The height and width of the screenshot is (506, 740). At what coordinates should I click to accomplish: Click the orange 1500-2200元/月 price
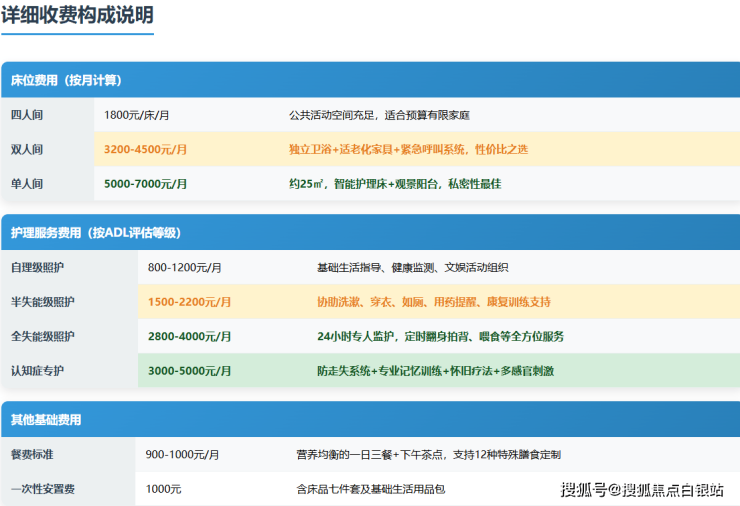pos(189,302)
